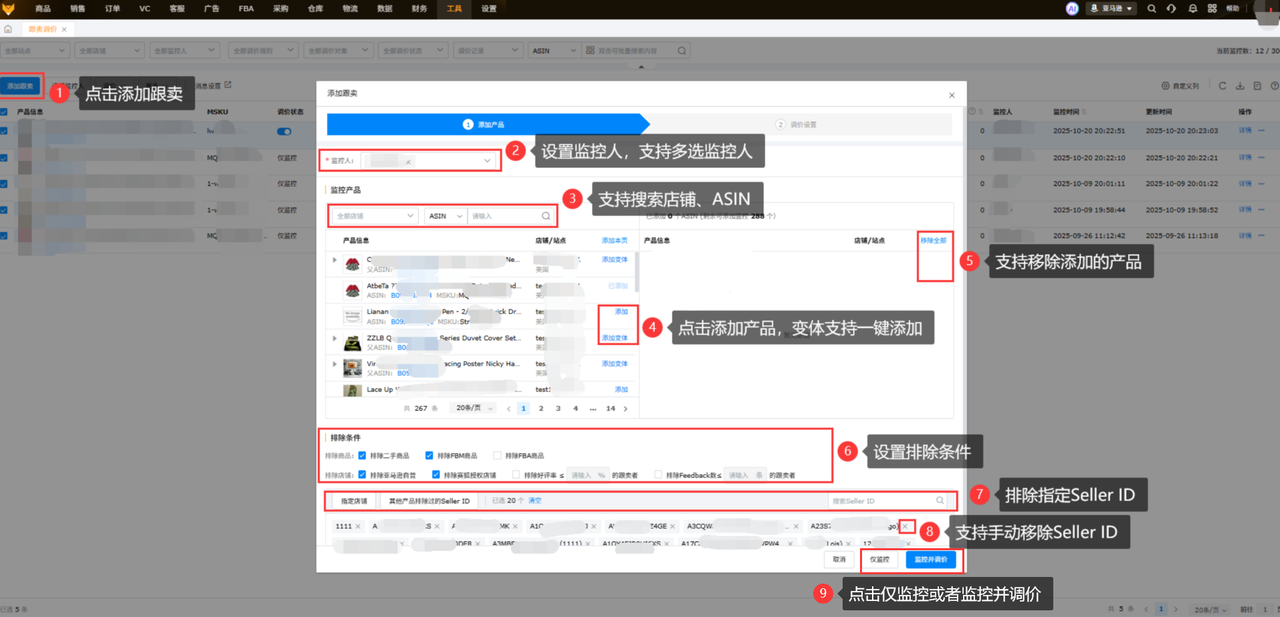Open the 财务 menu
The width and height of the screenshot is (1280, 617).
[419, 8]
